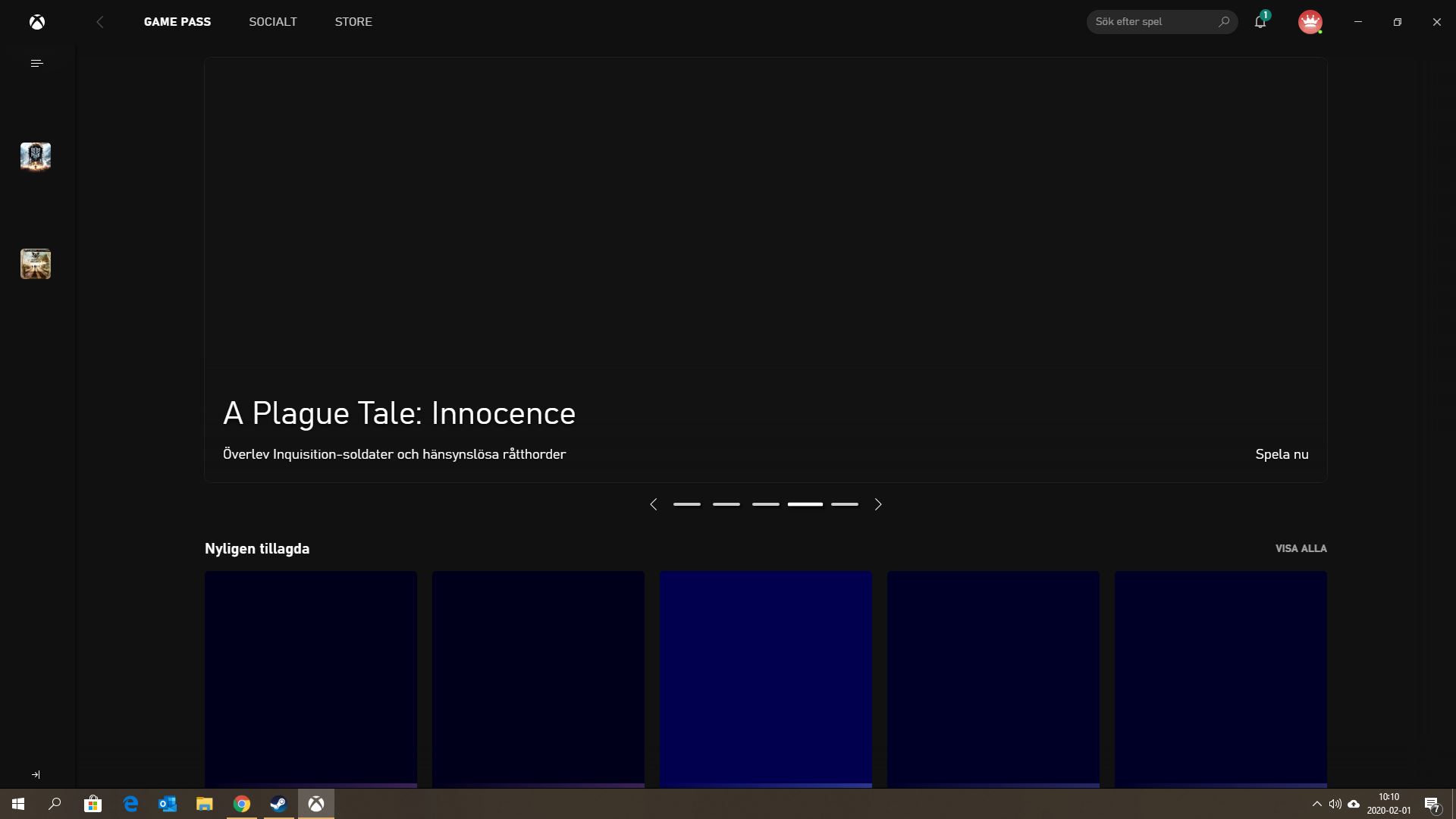1456x819 pixels.
Task: Click the search magnifier icon
Action: coord(1224,22)
